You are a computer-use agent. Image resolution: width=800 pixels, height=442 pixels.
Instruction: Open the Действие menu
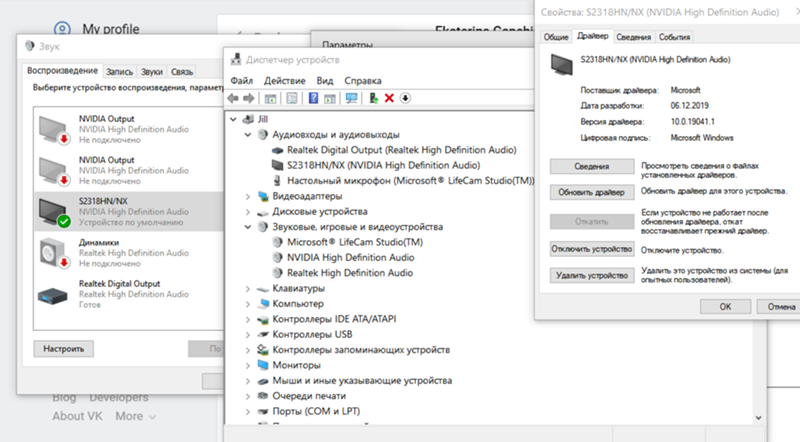[x=285, y=81]
